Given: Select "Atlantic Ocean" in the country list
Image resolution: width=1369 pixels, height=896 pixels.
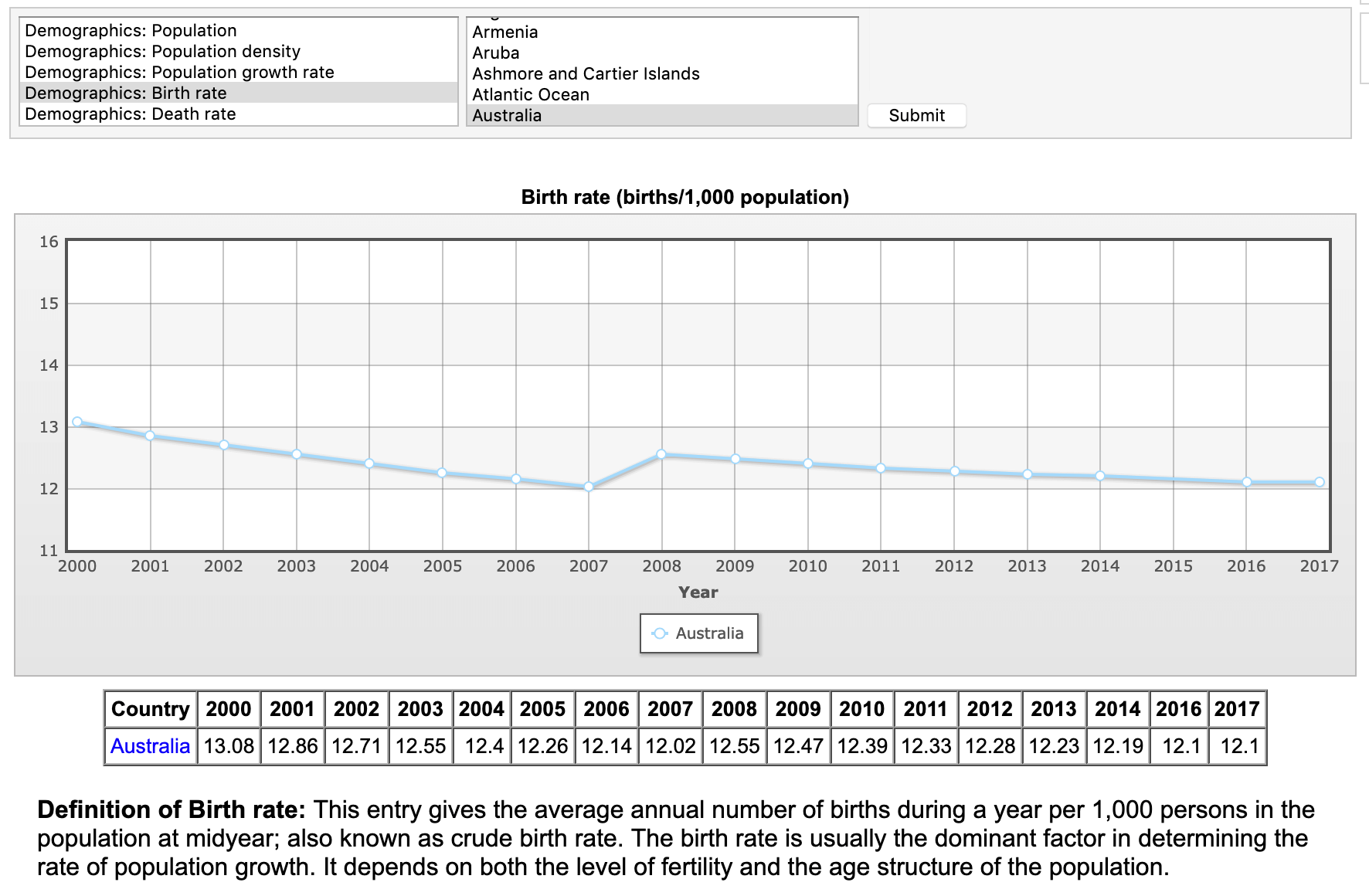Looking at the screenshot, I should click(x=530, y=95).
